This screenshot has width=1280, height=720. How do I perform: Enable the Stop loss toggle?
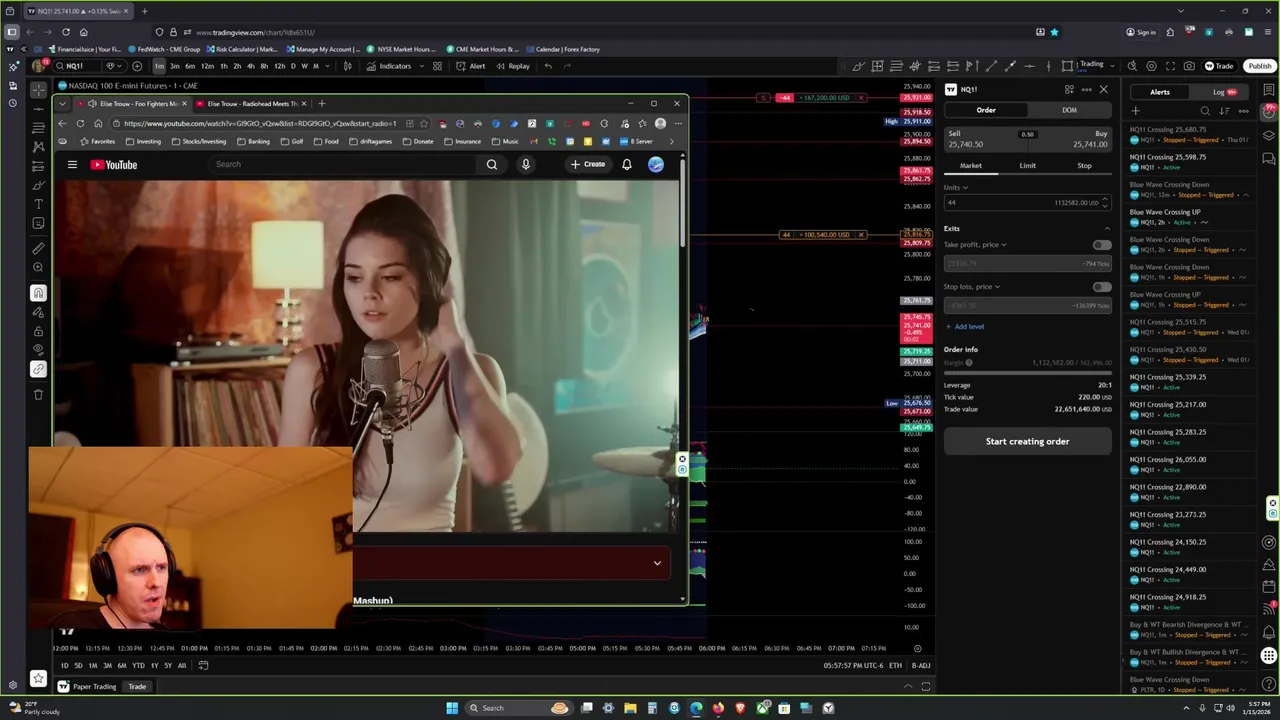1101,287
